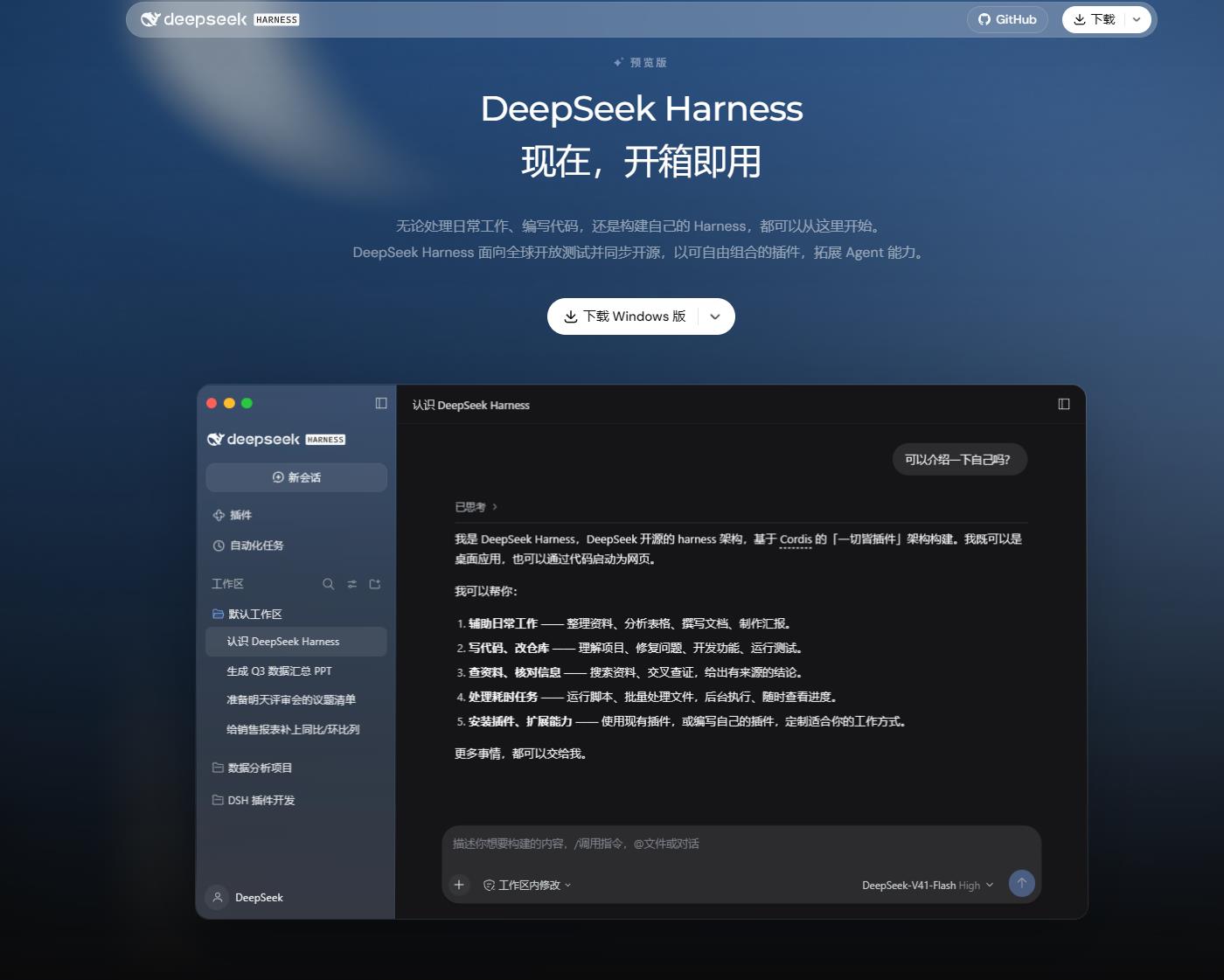Image resolution: width=1224 pixels, height=980 pixels.
Task: Click the sidebar deepseek HARNESS logo
Action: pyautogui.click(x=276, y=439)
